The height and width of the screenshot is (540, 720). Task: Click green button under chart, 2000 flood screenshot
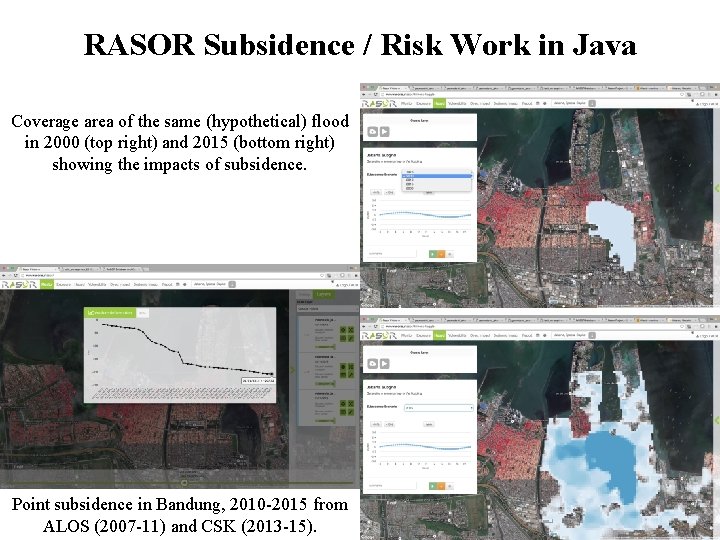click(433, 253)
